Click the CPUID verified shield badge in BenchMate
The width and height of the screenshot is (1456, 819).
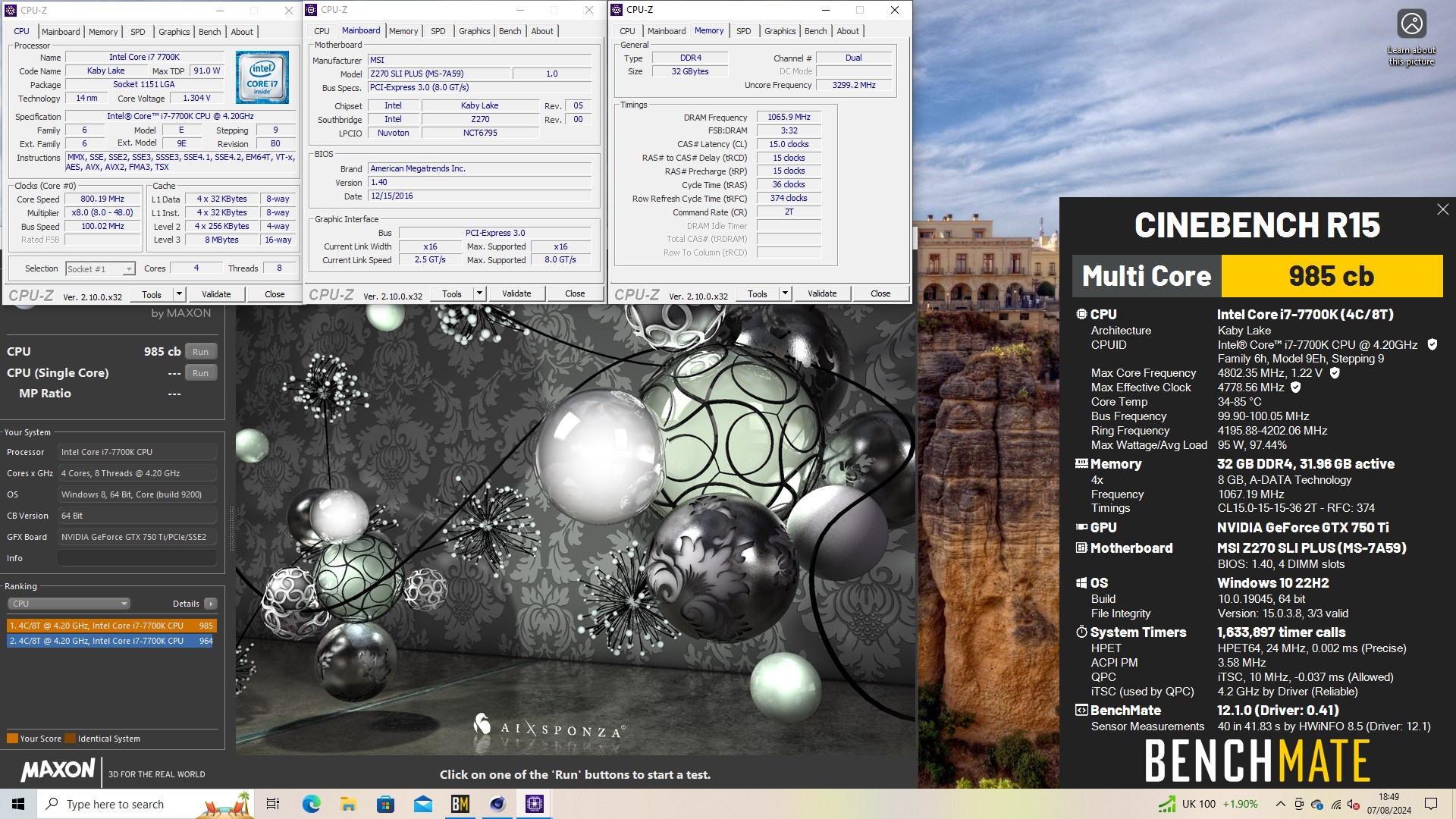[x=1432, y=344]
